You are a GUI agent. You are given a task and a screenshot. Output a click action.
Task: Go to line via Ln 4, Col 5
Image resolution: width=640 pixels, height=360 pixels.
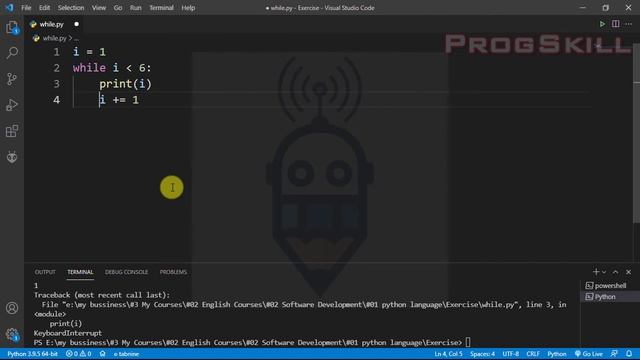[x=448, y=354]
